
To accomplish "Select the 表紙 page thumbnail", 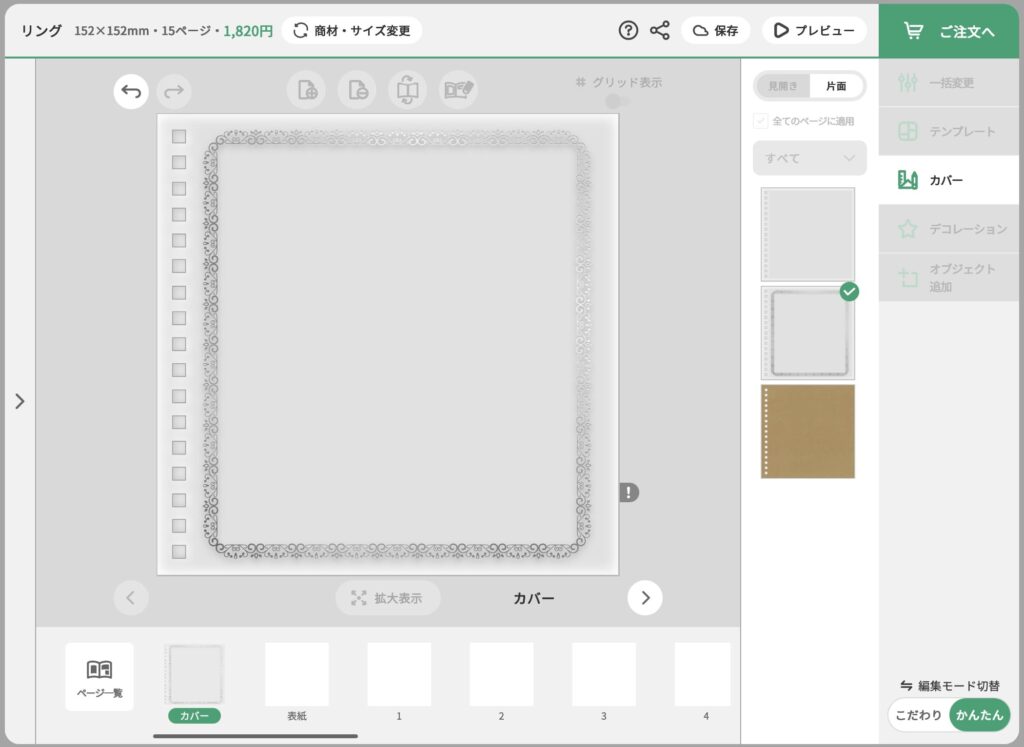I will tap(297, 675).
